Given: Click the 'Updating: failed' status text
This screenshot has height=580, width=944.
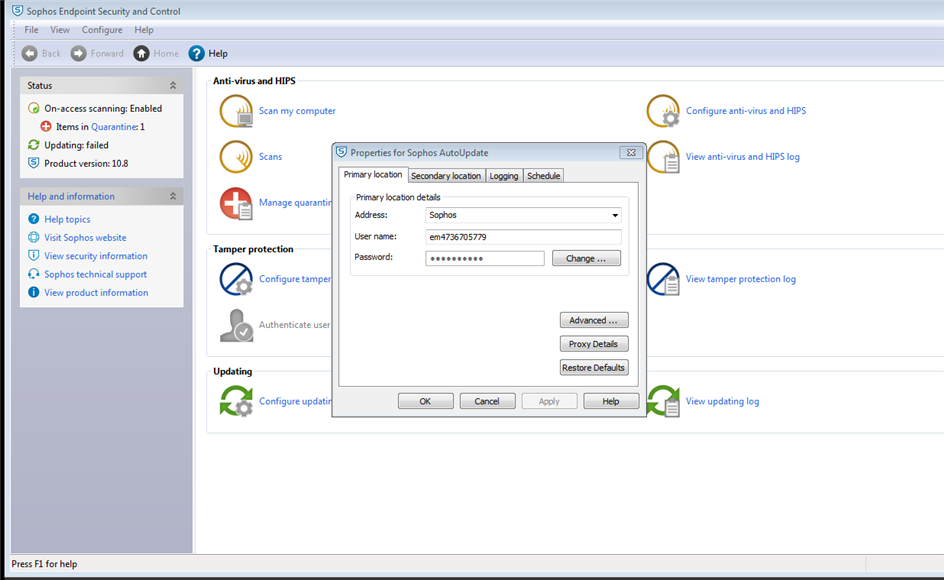Looking at the screenshot, I should 76,145.
